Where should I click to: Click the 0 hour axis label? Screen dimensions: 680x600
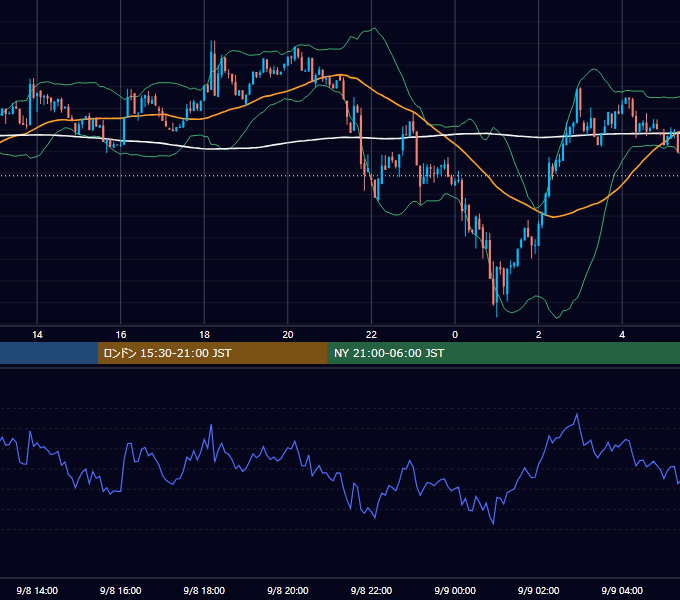tap(455, 335)
